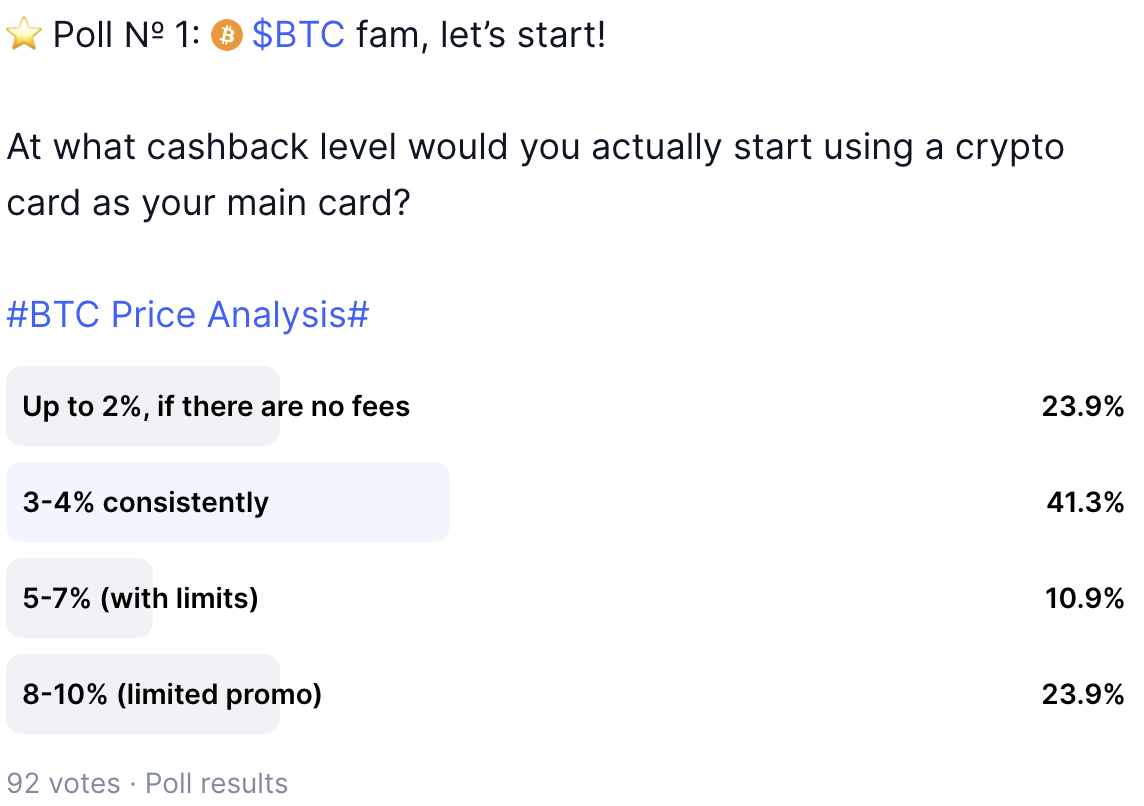Click the "92 votes" count
1144x806 pixels.
[x=62, y=783]
